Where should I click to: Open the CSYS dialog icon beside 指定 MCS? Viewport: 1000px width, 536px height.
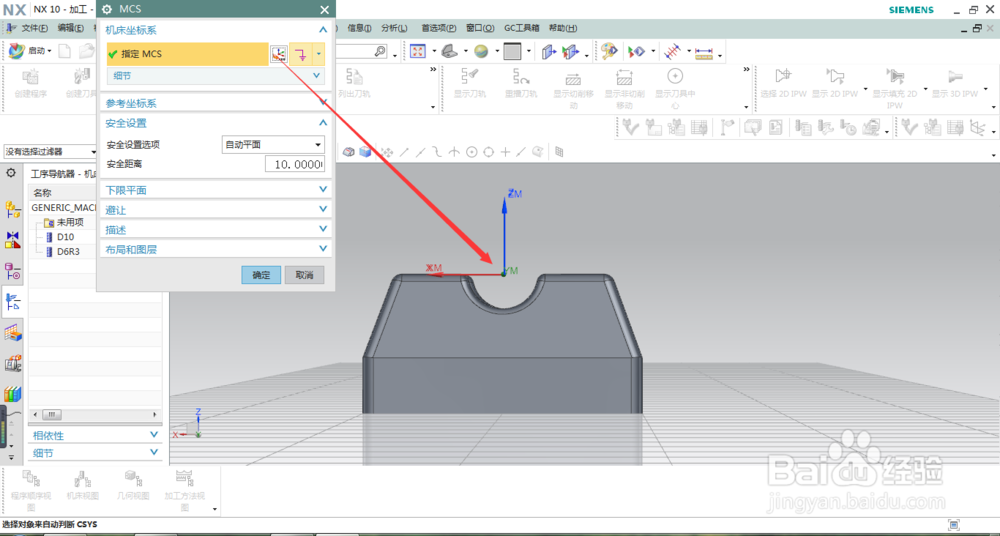[279, 55]
